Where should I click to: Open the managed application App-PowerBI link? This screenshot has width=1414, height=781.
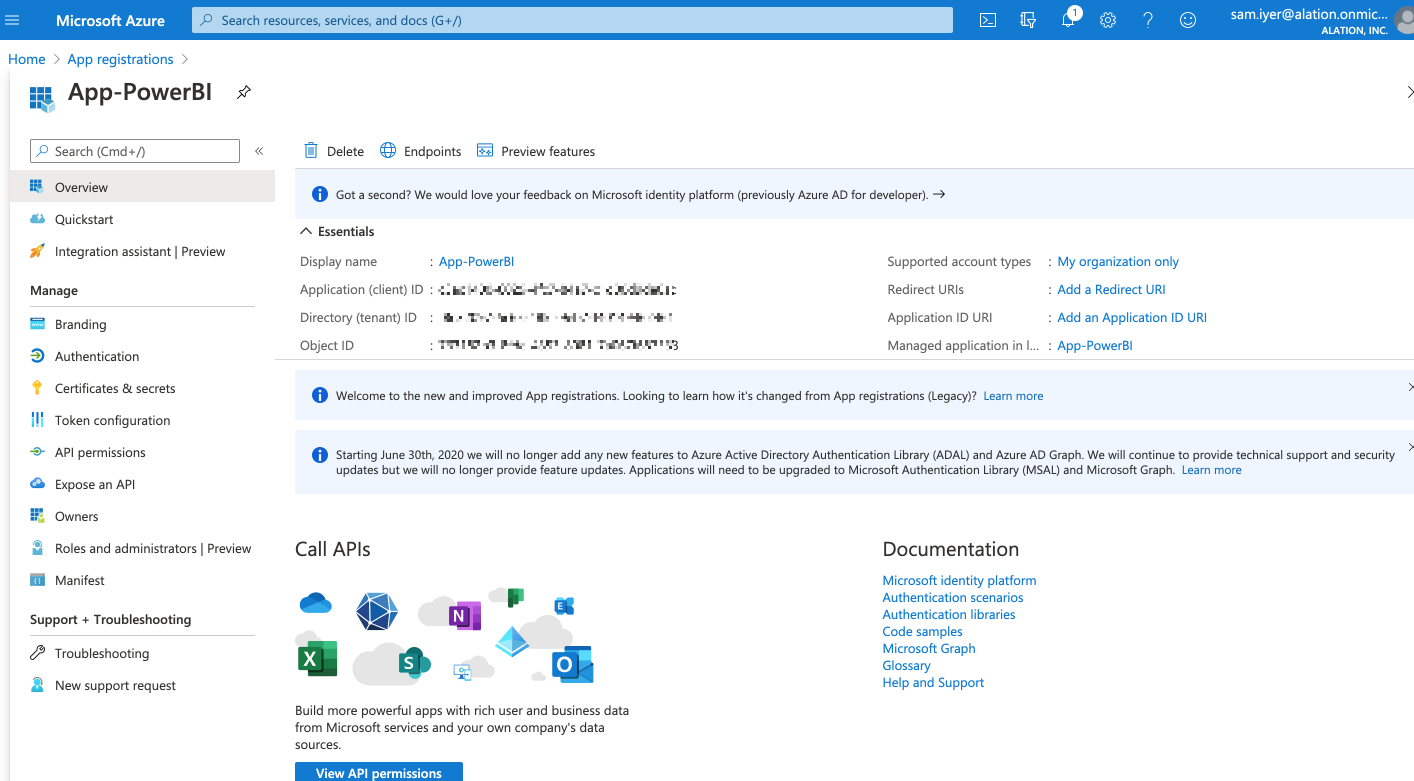(x=1095, y=345)
